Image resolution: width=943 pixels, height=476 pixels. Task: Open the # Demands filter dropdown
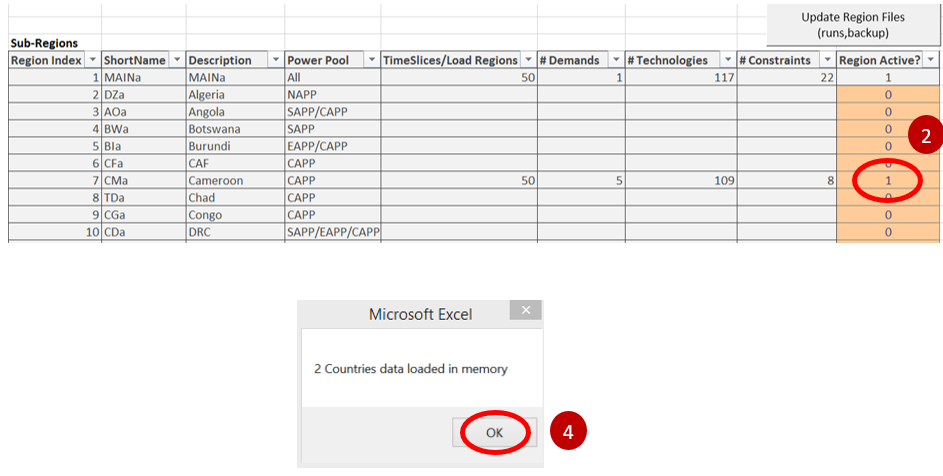pos(616,60)
